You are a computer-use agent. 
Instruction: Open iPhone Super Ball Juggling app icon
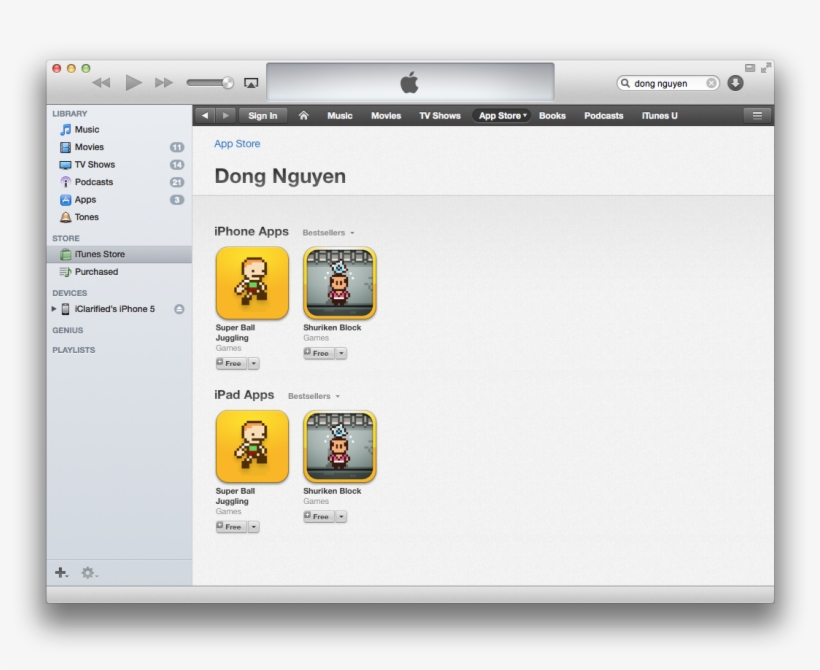coord(252,283)
